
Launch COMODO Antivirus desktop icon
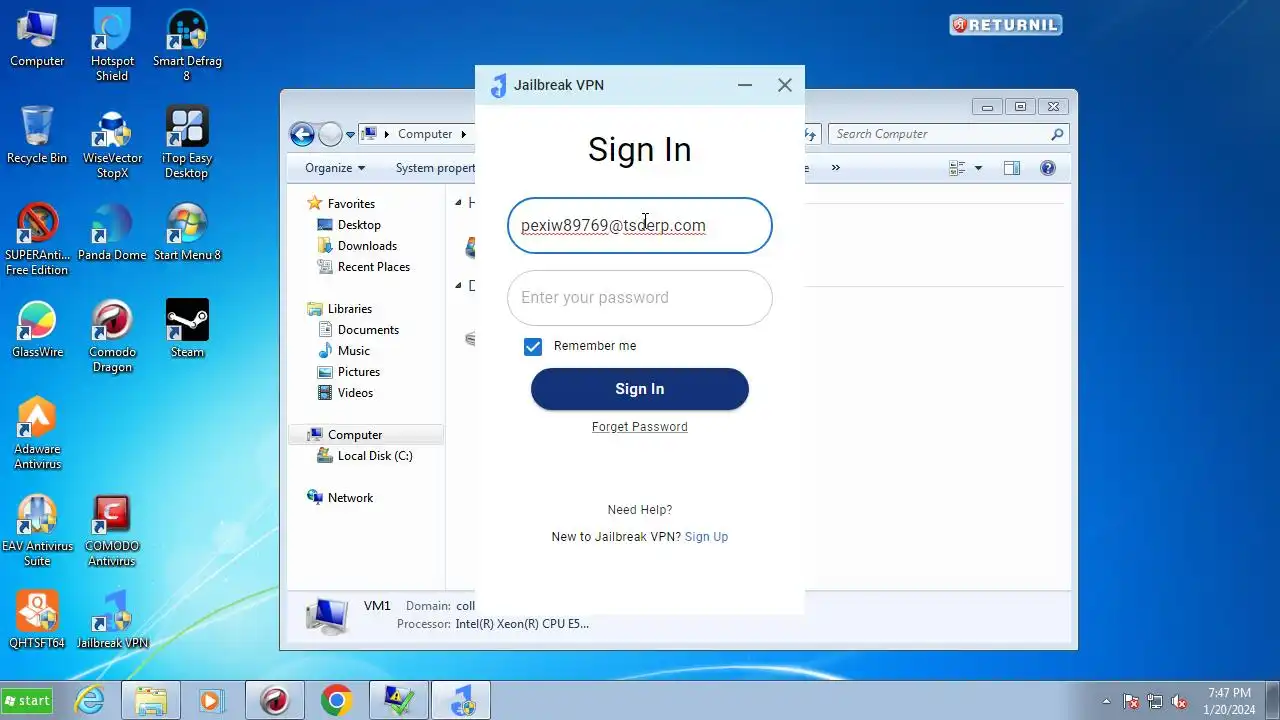(x=112, y=531)
